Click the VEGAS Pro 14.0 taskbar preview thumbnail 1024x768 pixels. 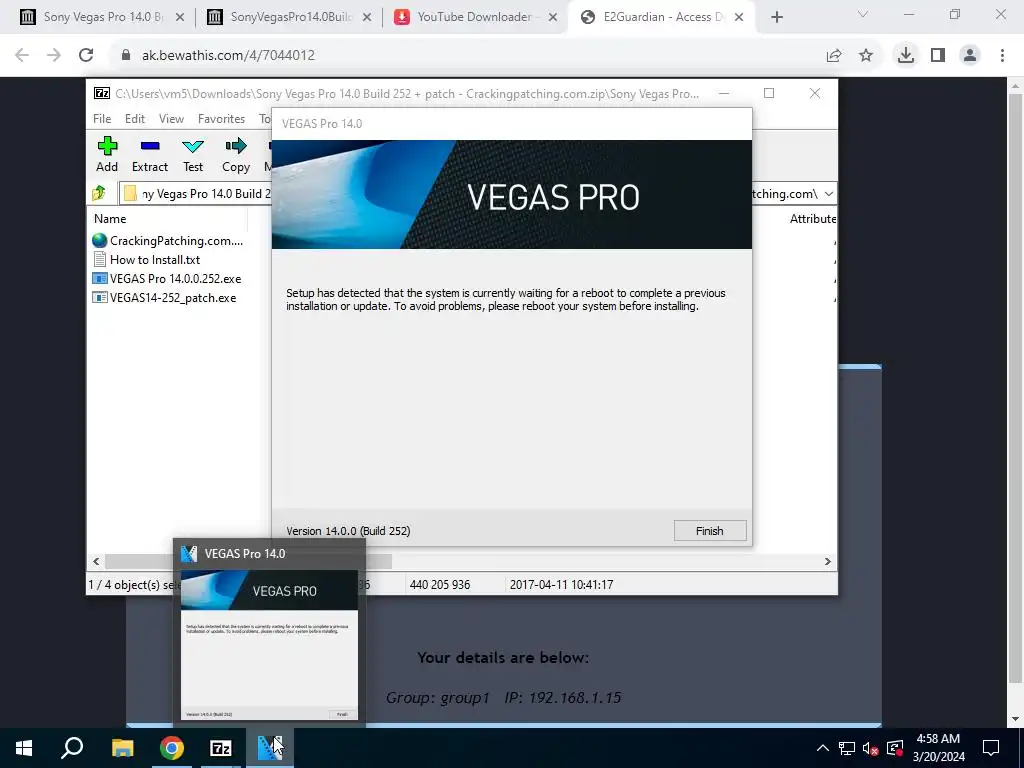pyautogui.click(x=269, y=645)
